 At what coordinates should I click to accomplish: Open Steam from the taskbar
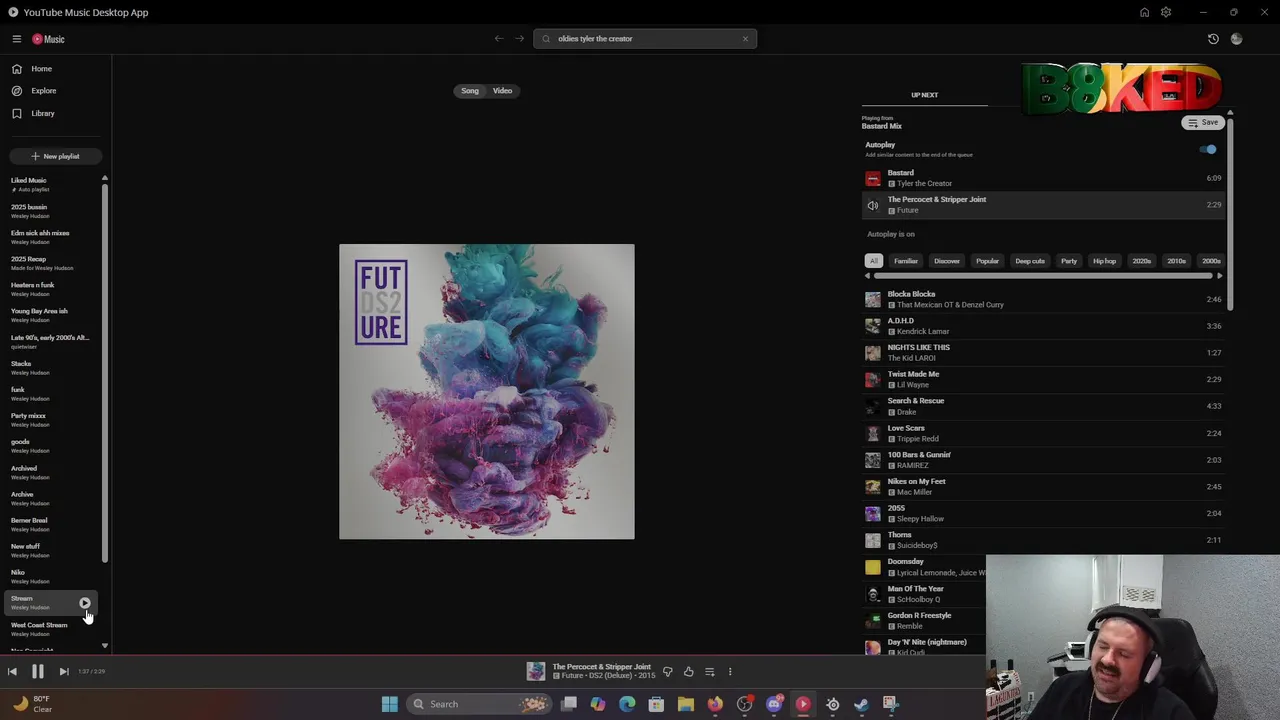(x=861, y=704)
